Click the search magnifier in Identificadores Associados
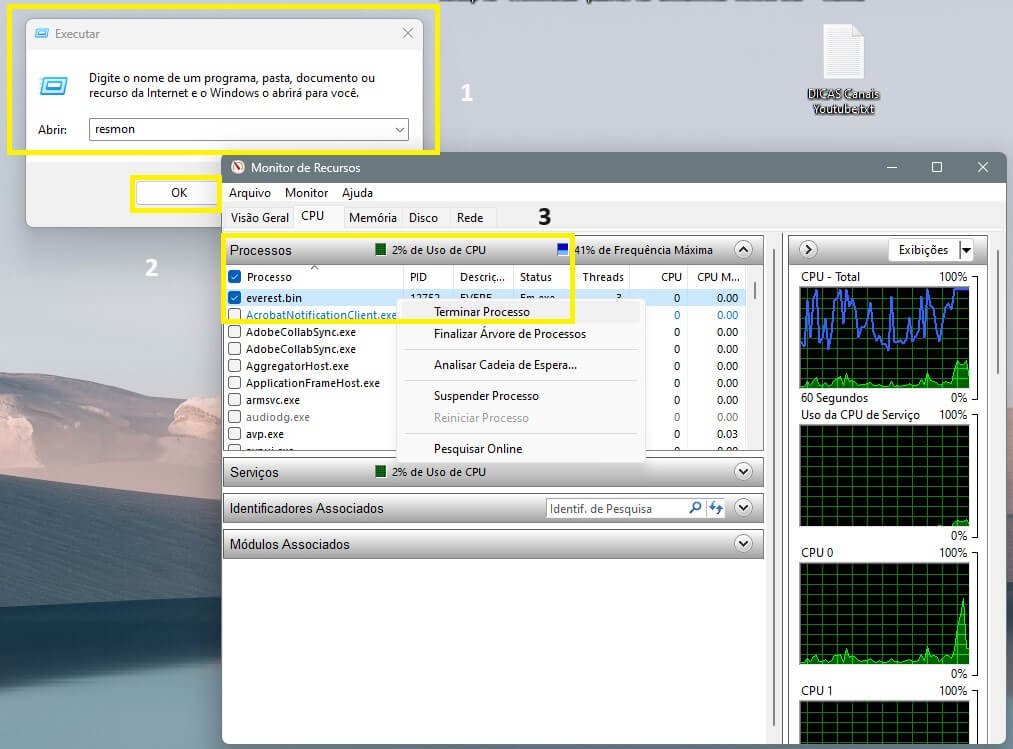Screen dimensions: 1013x749 pyautogui.click(x=695, y=508)
